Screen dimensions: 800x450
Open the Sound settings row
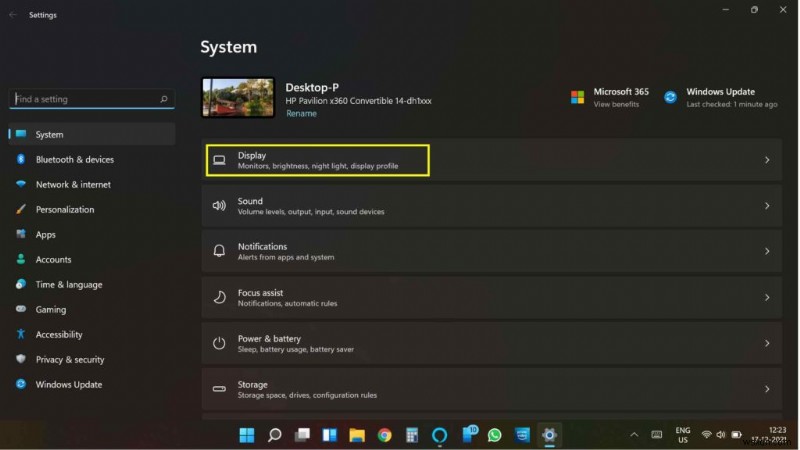point(491,206)
